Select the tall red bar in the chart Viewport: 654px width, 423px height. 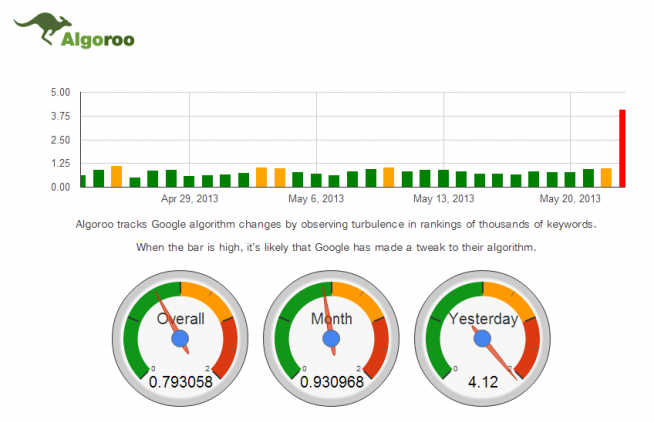pos(622,148)
